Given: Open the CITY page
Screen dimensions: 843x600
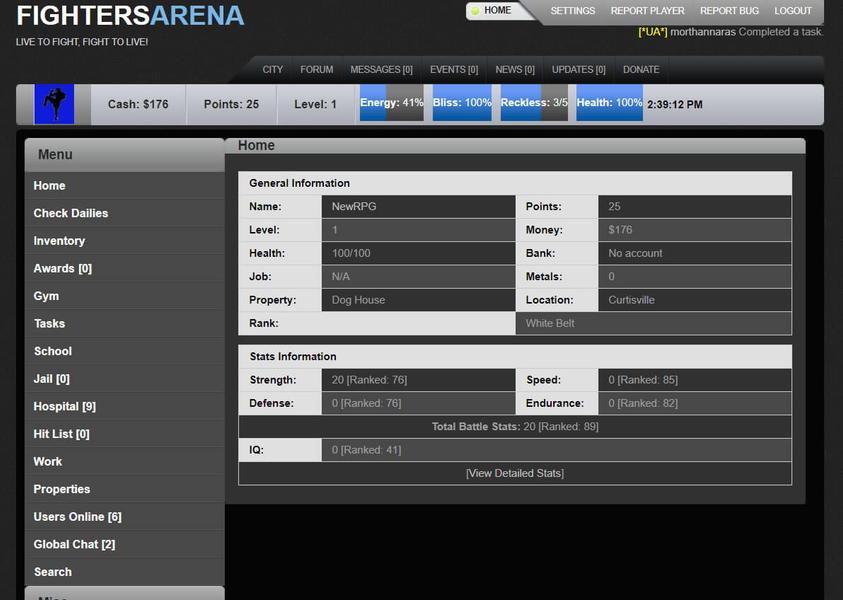Looking at the screenshot, I should coord(272,69).
